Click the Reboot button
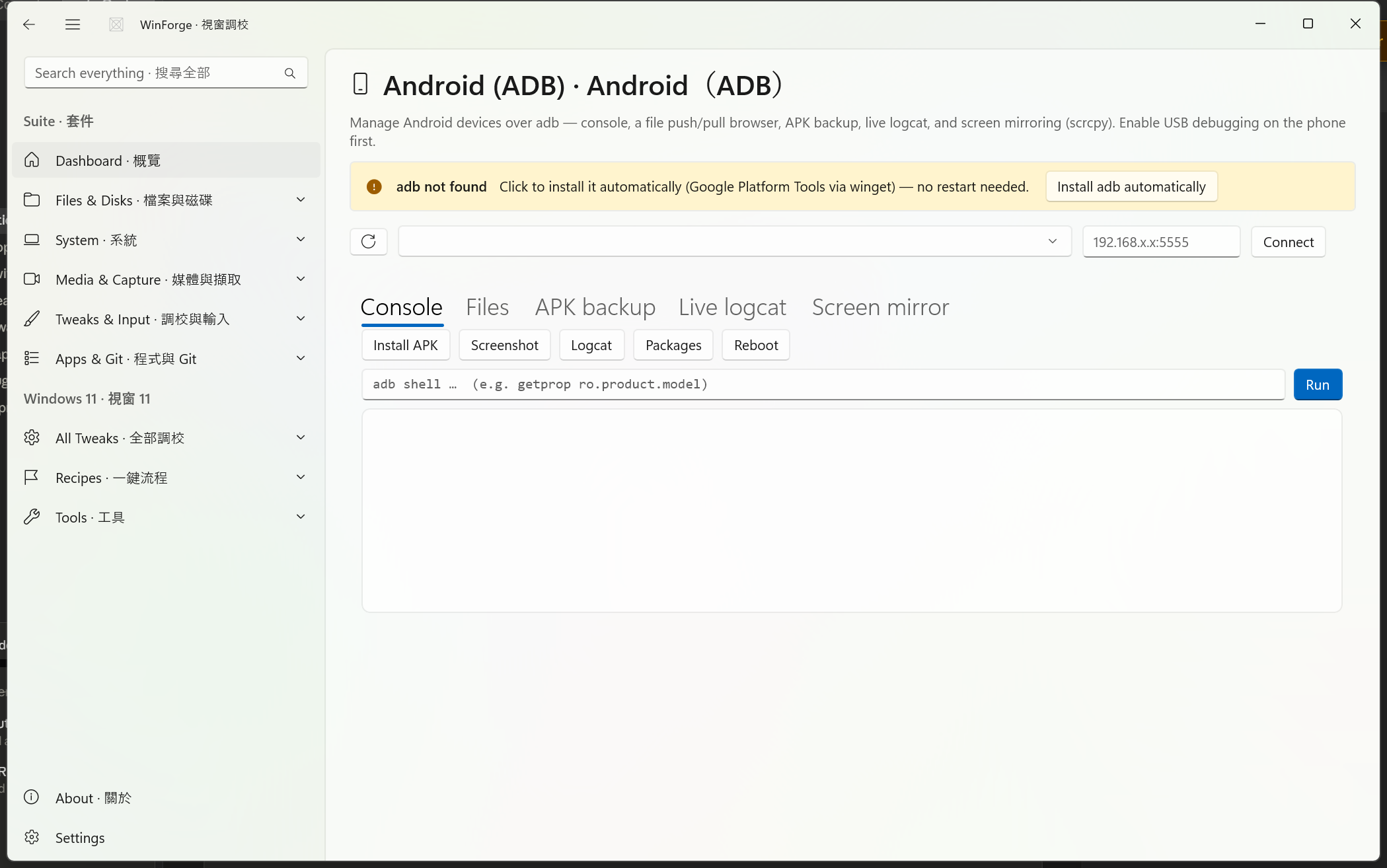The image size is (1387, 868). tap(756, 345)
